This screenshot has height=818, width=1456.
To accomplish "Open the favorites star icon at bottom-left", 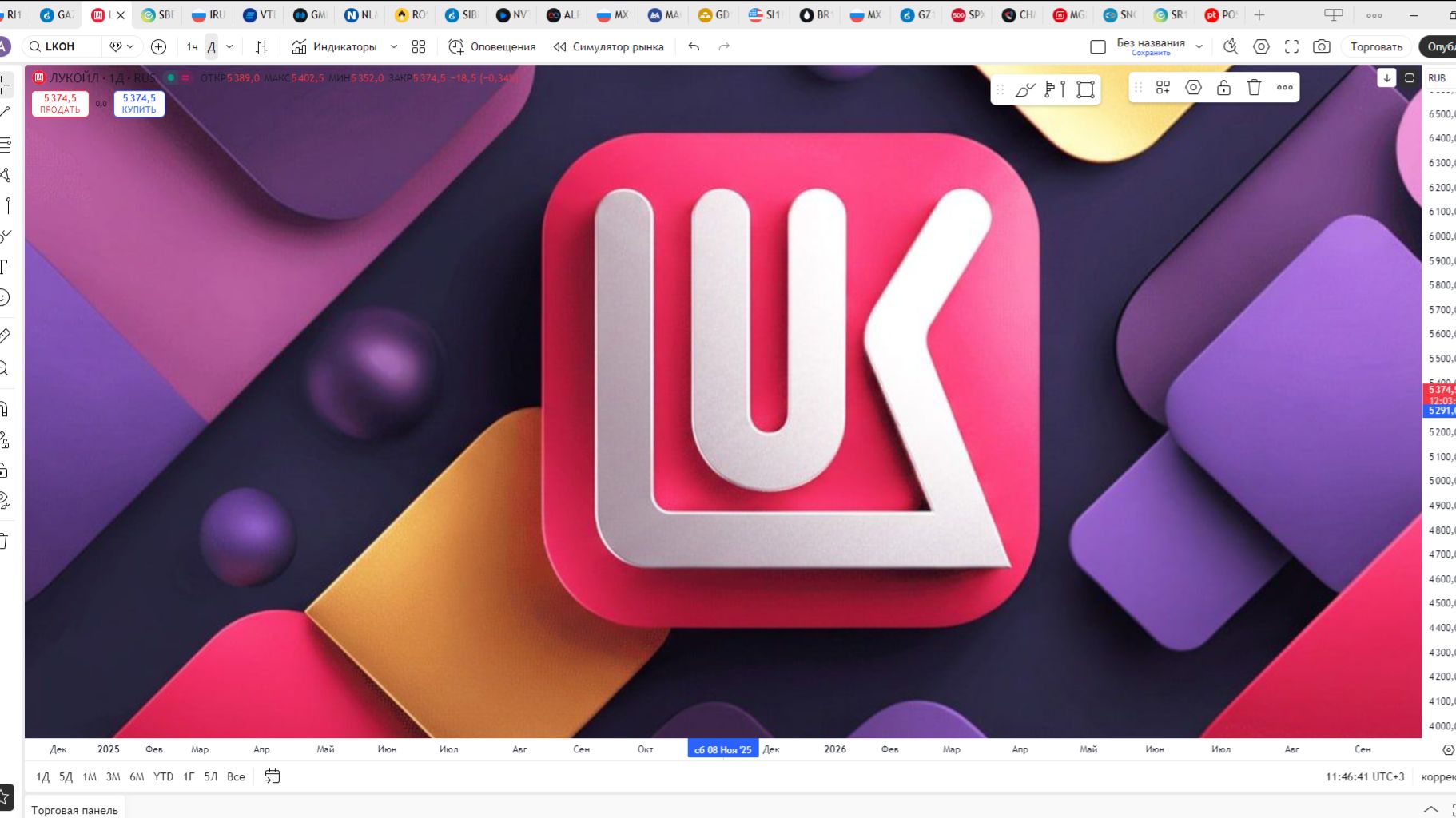I will pos(5,796).
